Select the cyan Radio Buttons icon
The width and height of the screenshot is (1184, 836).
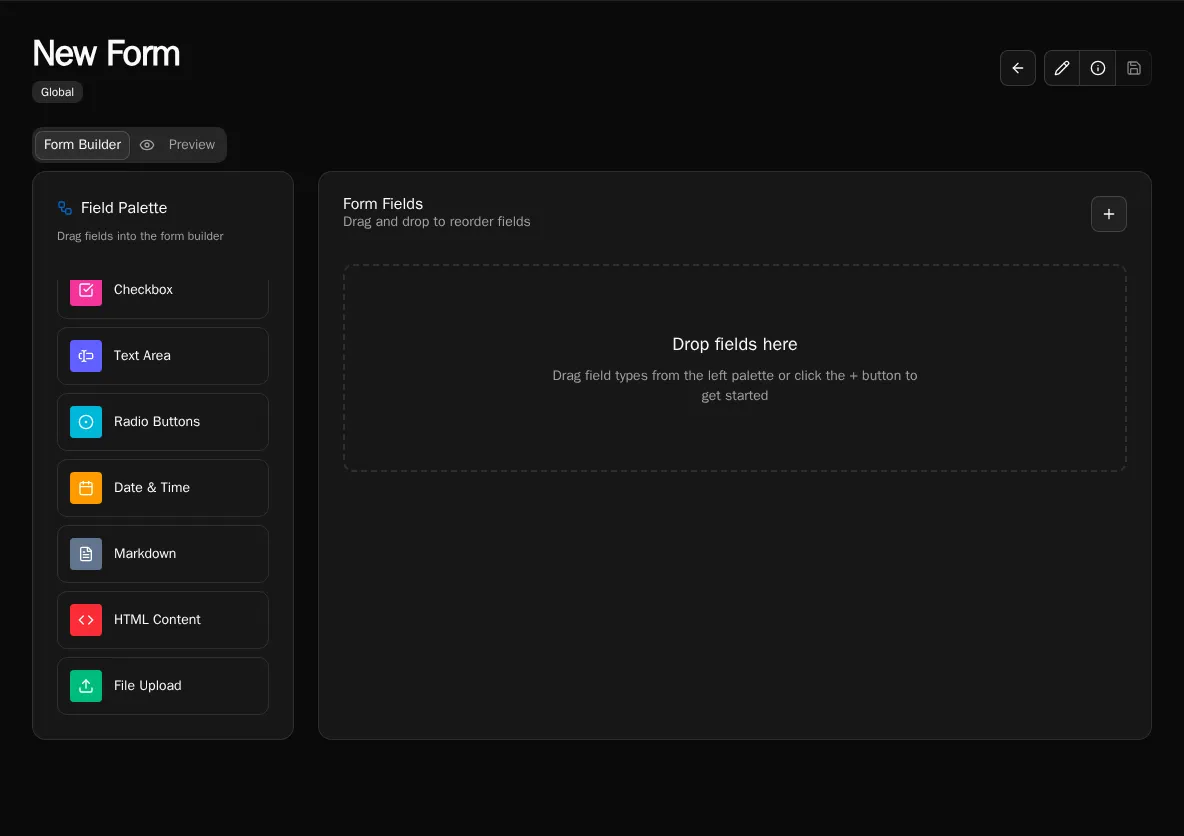(x=86, y=422)
